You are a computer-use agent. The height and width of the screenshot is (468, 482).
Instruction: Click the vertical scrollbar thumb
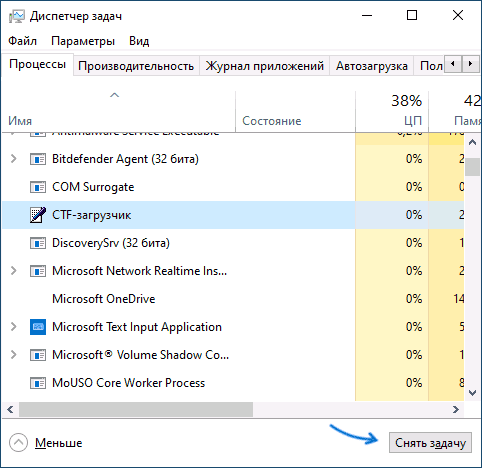(x=472, y=167)
